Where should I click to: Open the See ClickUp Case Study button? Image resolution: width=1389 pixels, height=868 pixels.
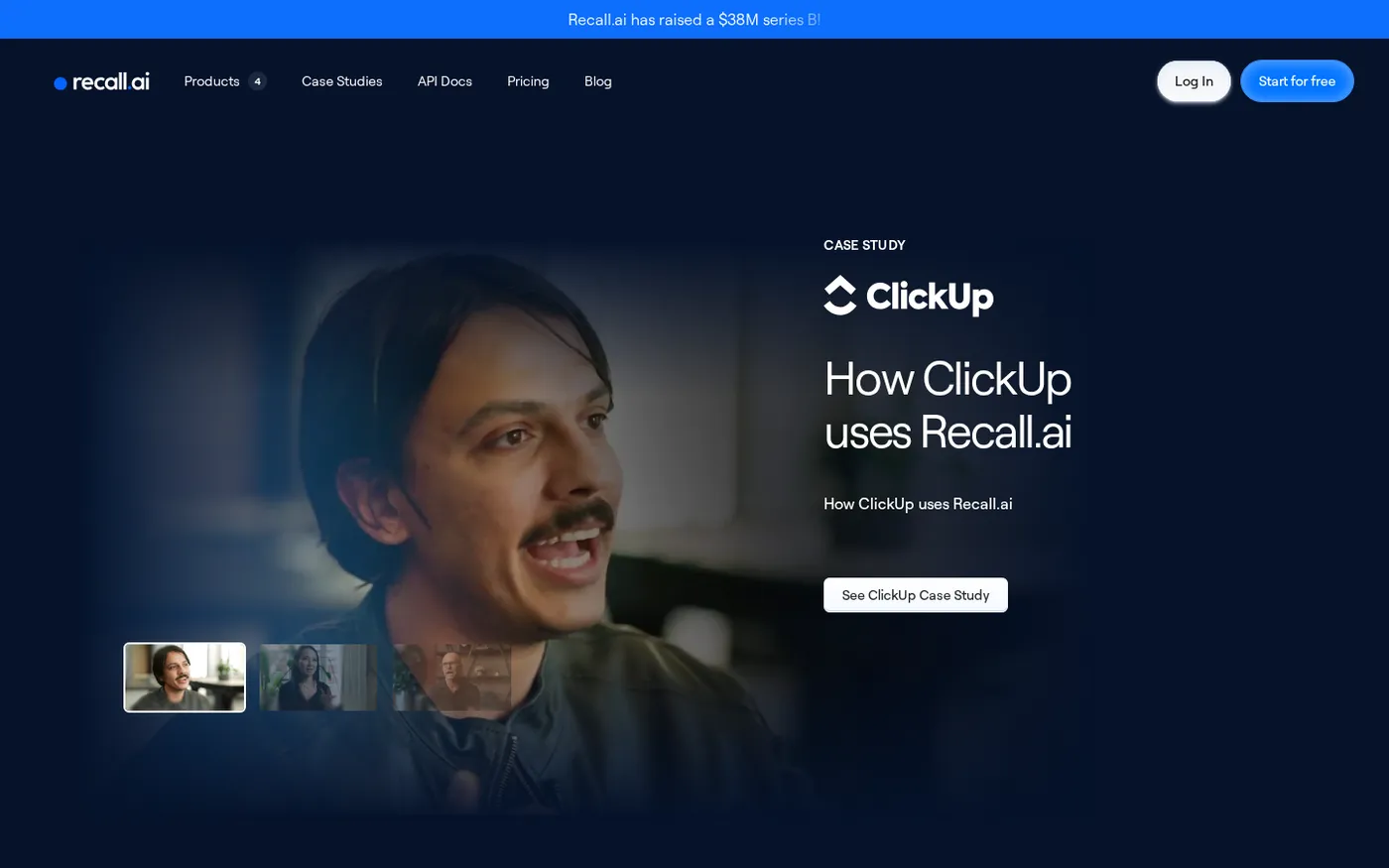click(916, 595)
